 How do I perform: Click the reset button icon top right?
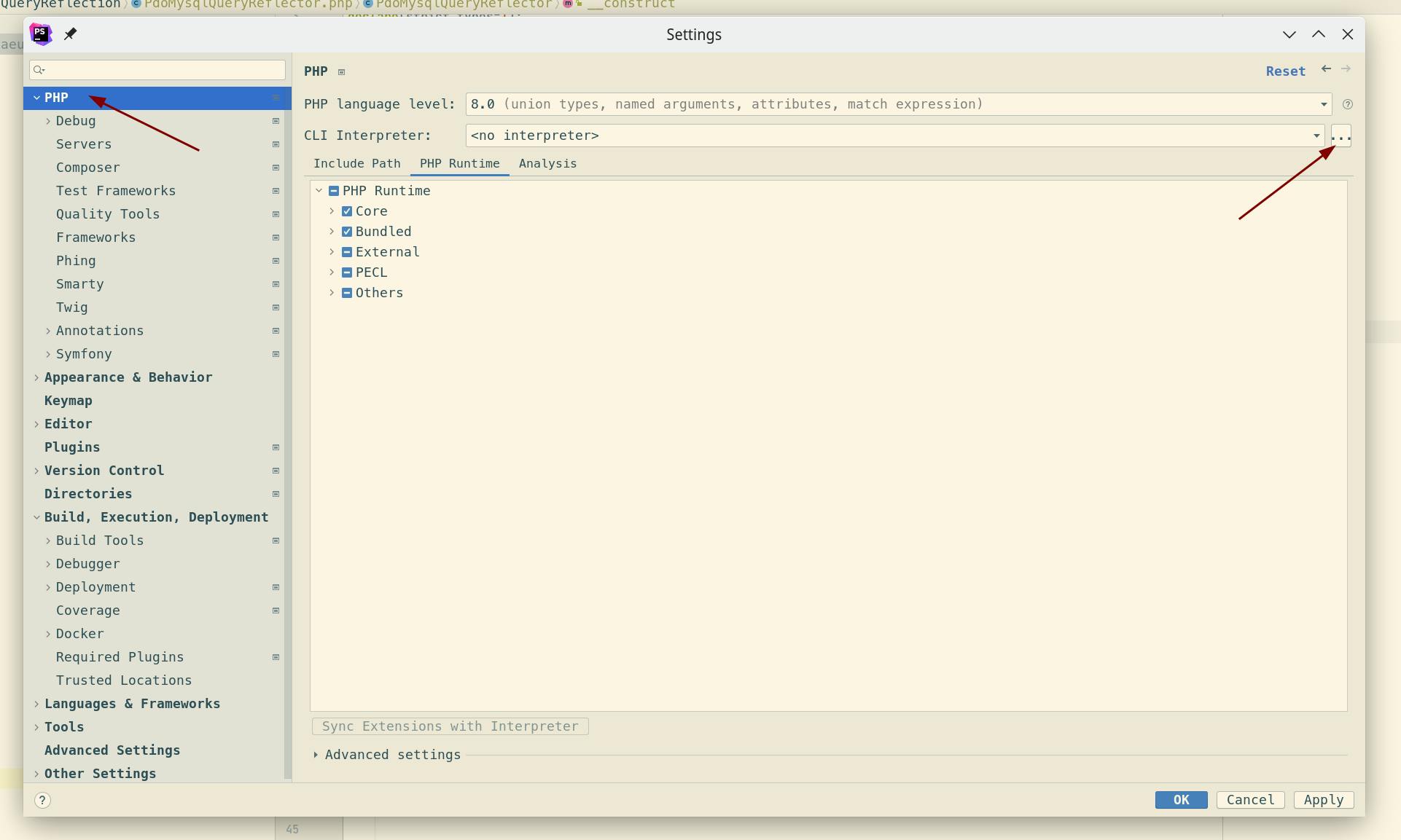coord(1286,71)
